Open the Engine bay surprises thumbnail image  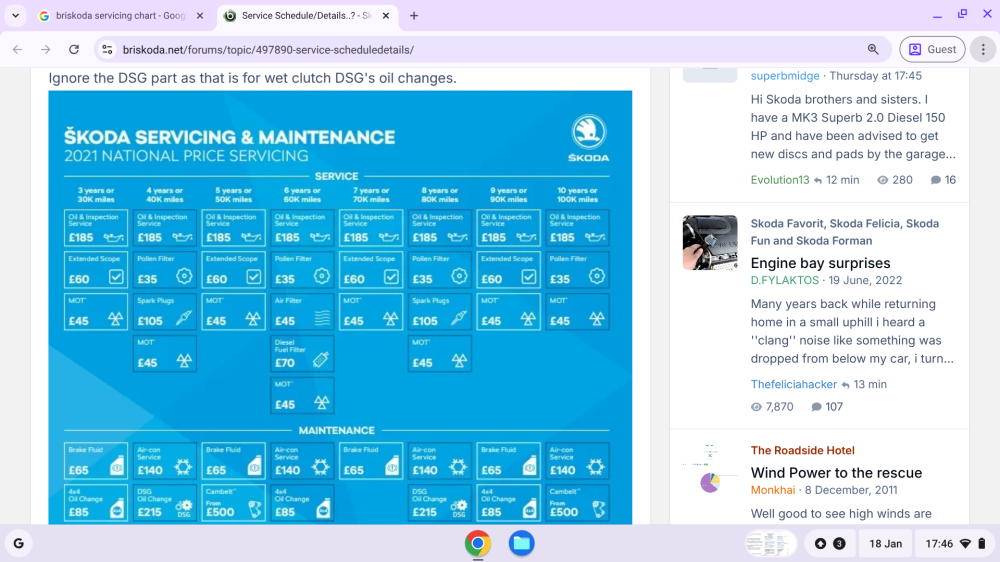coord(710,242)
